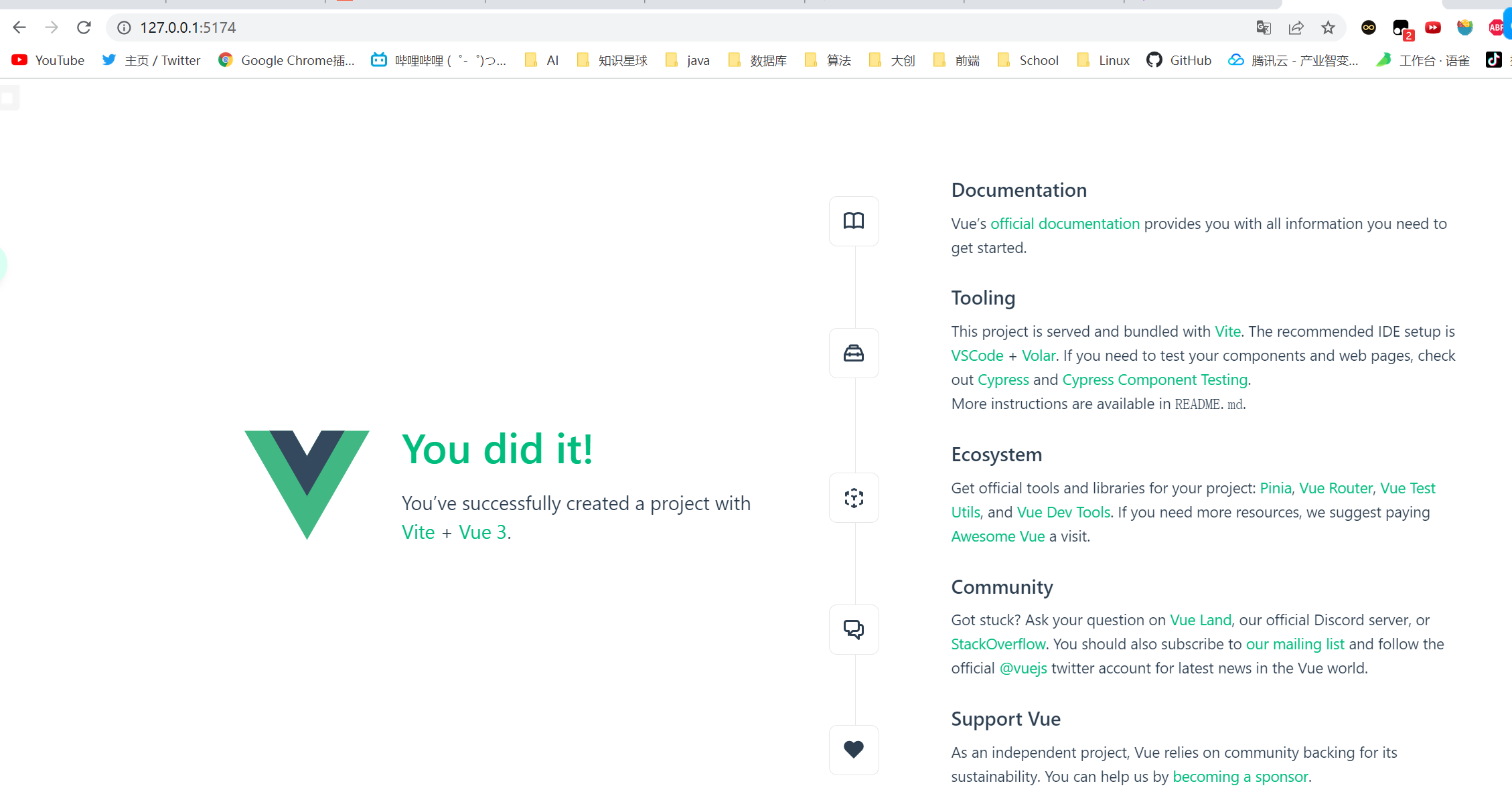Open the Linux bookmark folder
1512x808 pixels.
[1104, 60]
